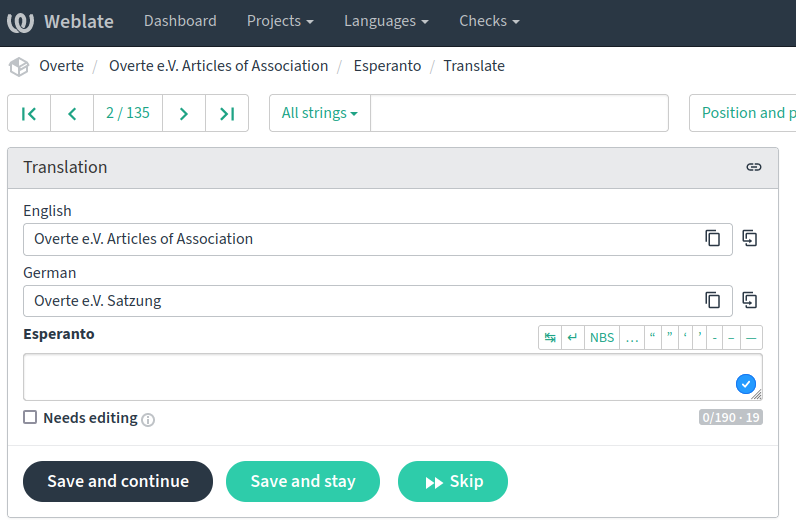Focus the Esperanto translation textarea

tap(393, 377)
